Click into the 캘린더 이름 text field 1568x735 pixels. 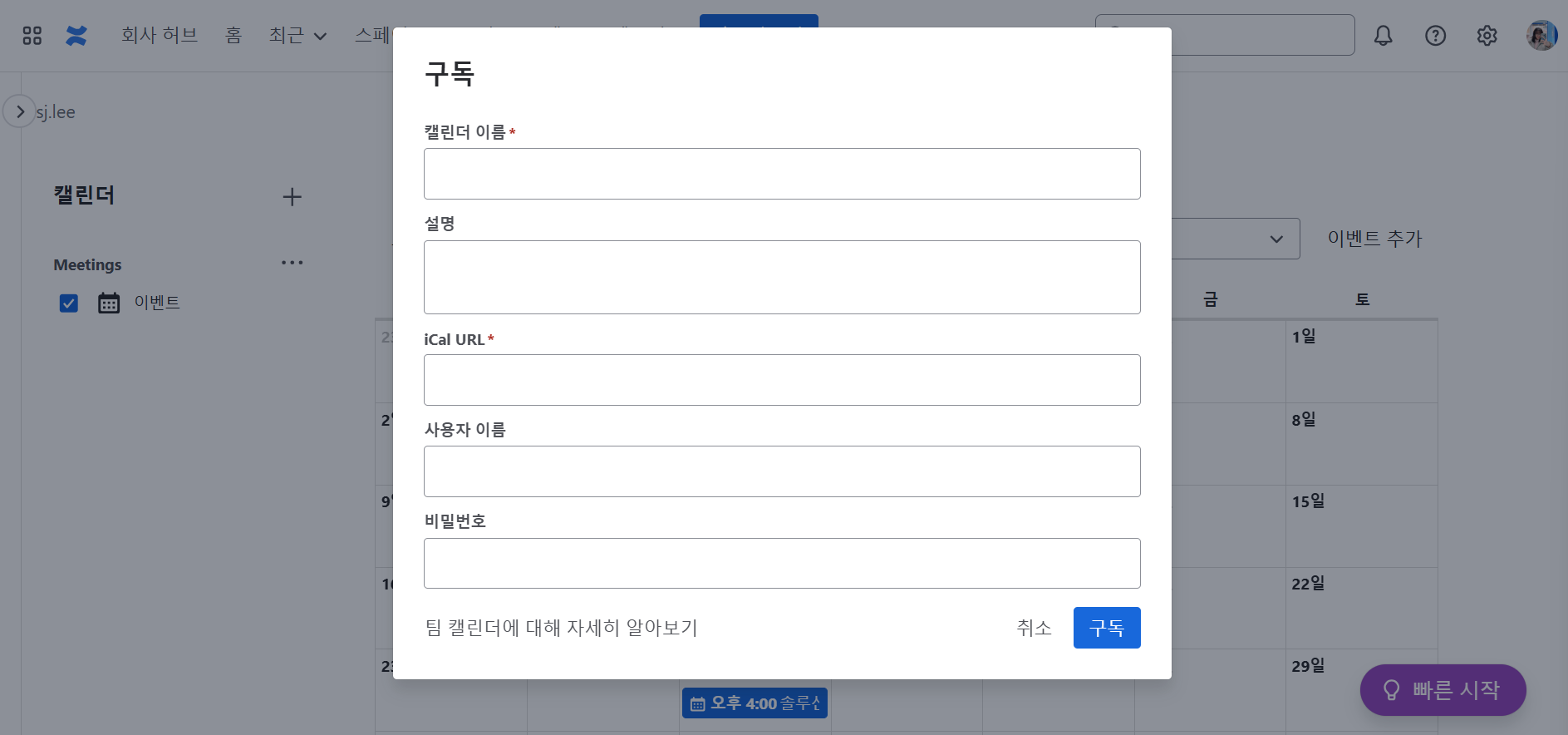pos(781,174)
